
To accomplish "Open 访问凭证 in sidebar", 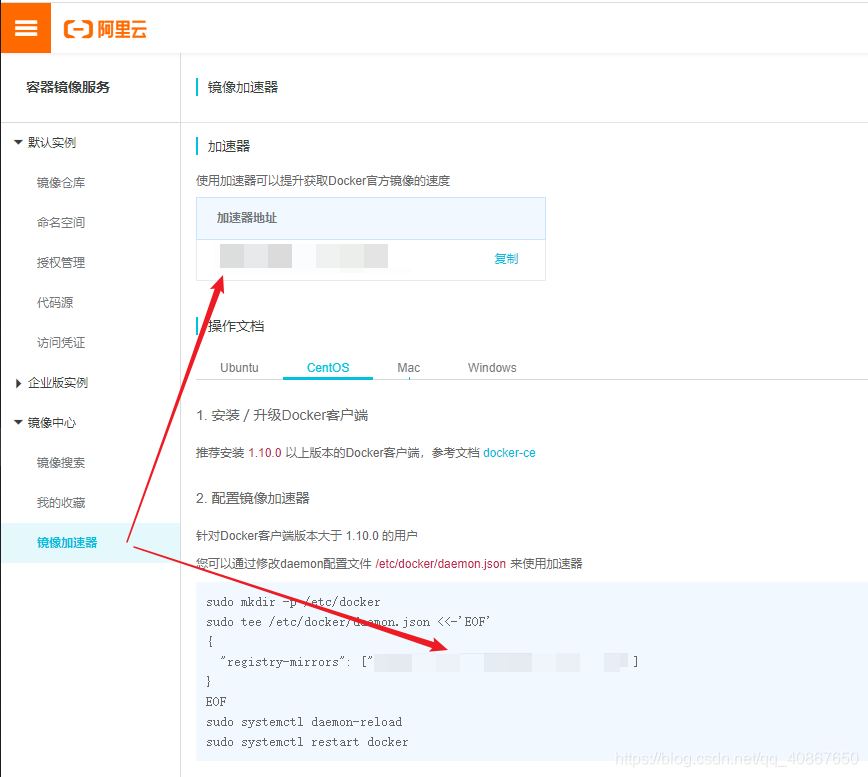I will click(x=61, y=343).
